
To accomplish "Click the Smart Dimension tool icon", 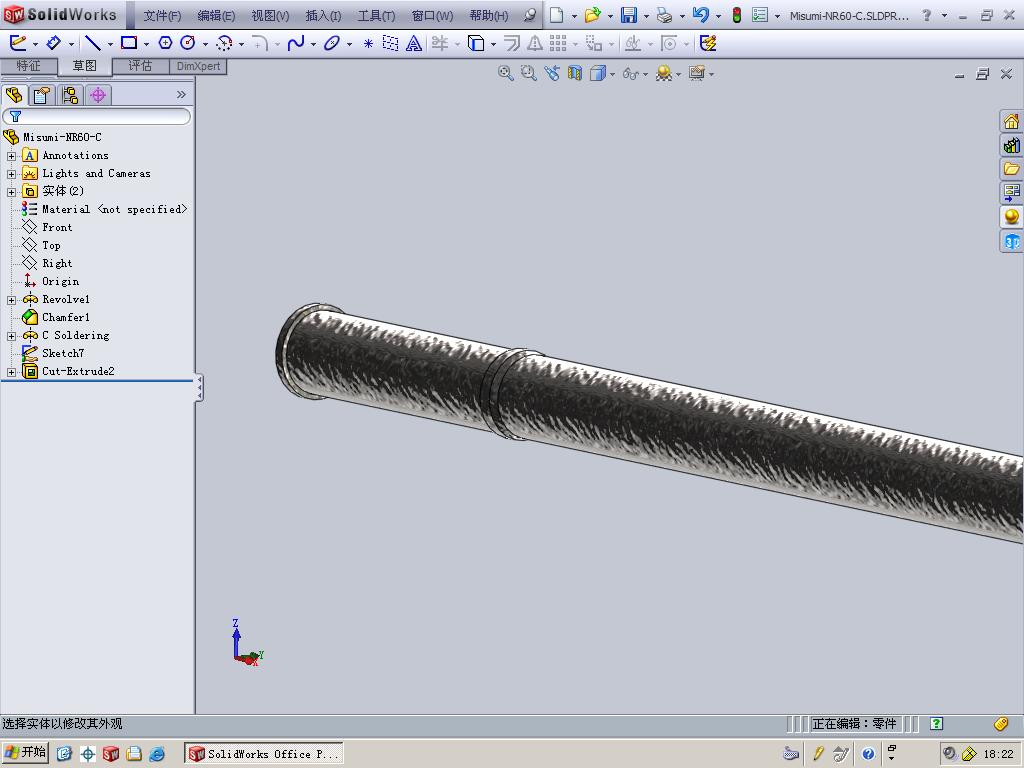I will pyautogui.click(x=54, y=43).
